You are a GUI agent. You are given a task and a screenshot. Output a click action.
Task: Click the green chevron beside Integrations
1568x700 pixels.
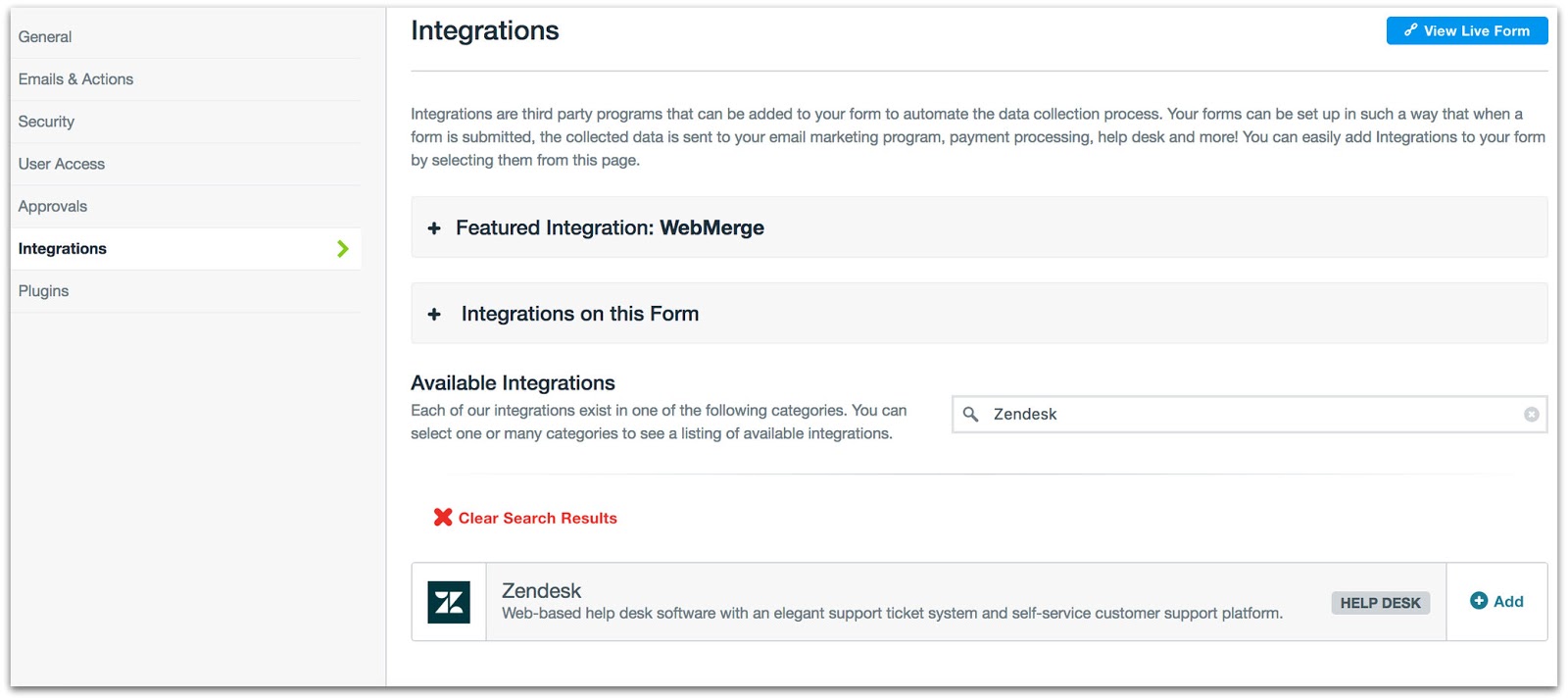click(x=343, y=249)
